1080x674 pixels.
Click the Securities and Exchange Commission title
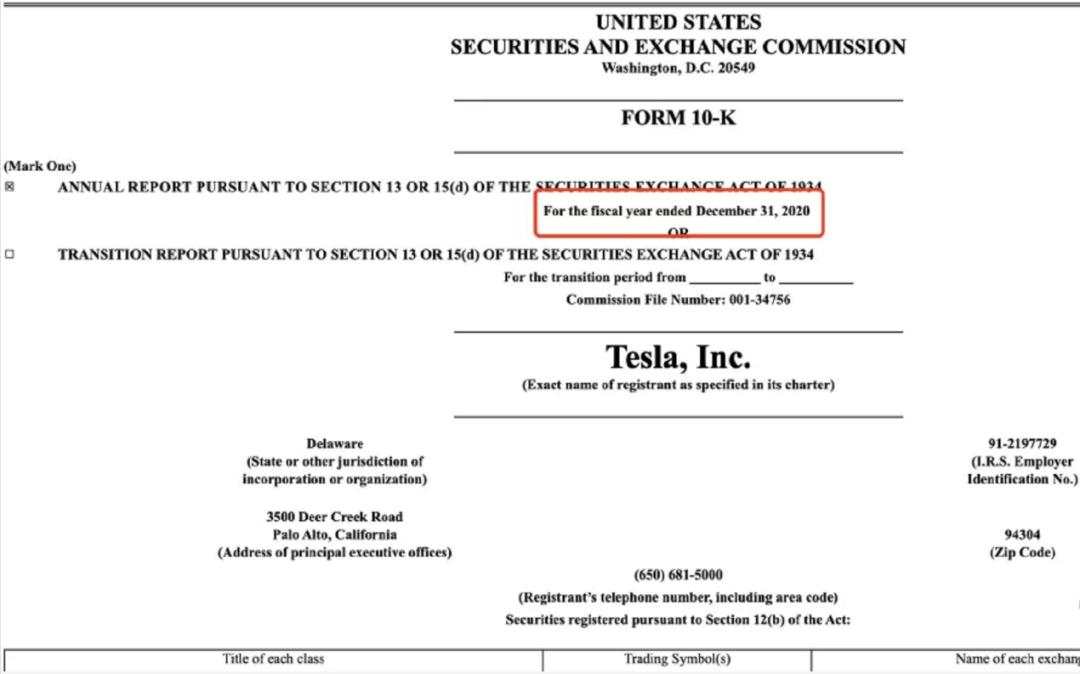tap(678, 47)
